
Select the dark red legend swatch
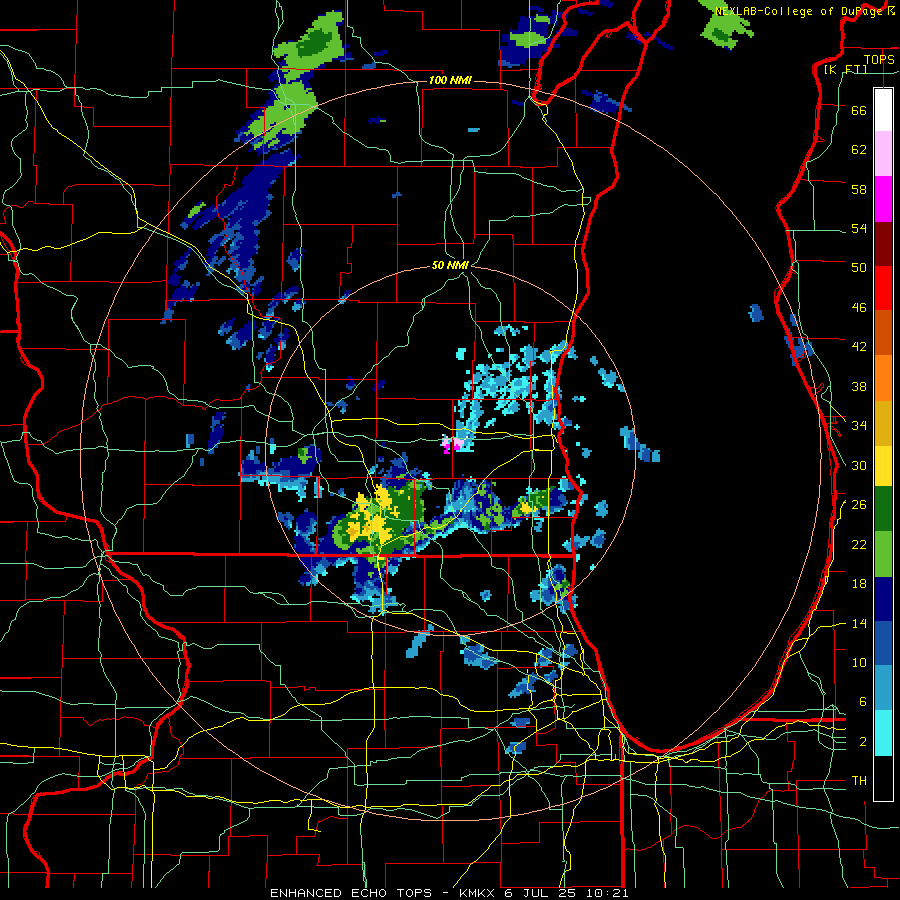coord(883,244)
